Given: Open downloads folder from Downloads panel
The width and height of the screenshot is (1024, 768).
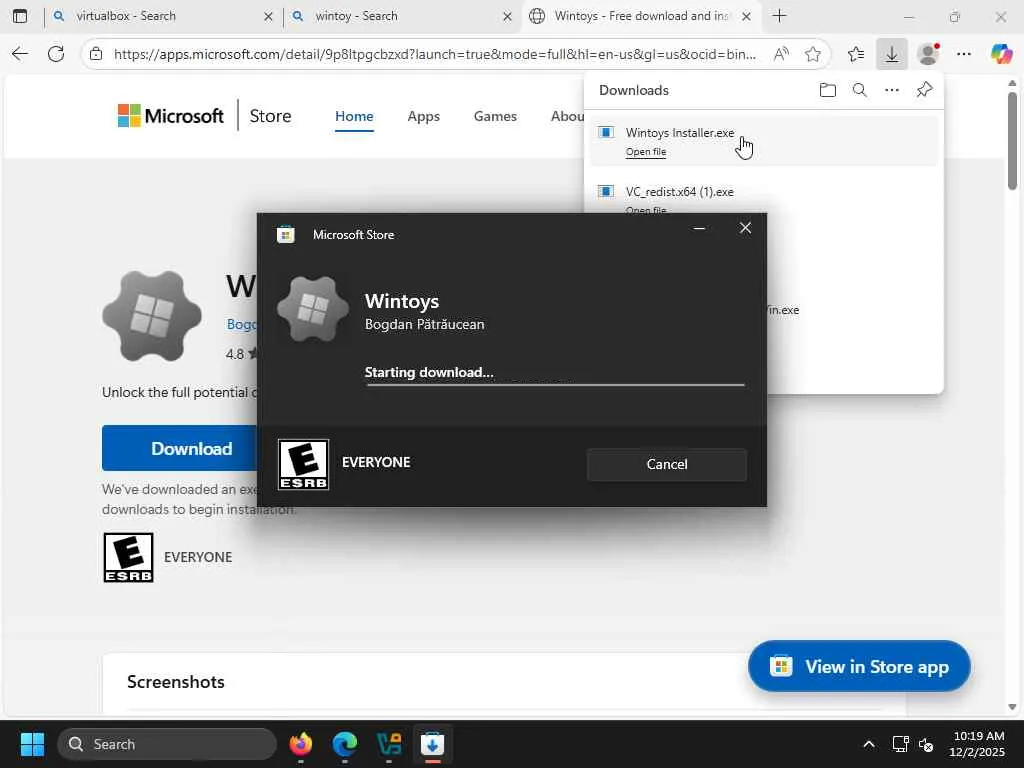Looking at the screenshot, I should (x=827, y=90).
